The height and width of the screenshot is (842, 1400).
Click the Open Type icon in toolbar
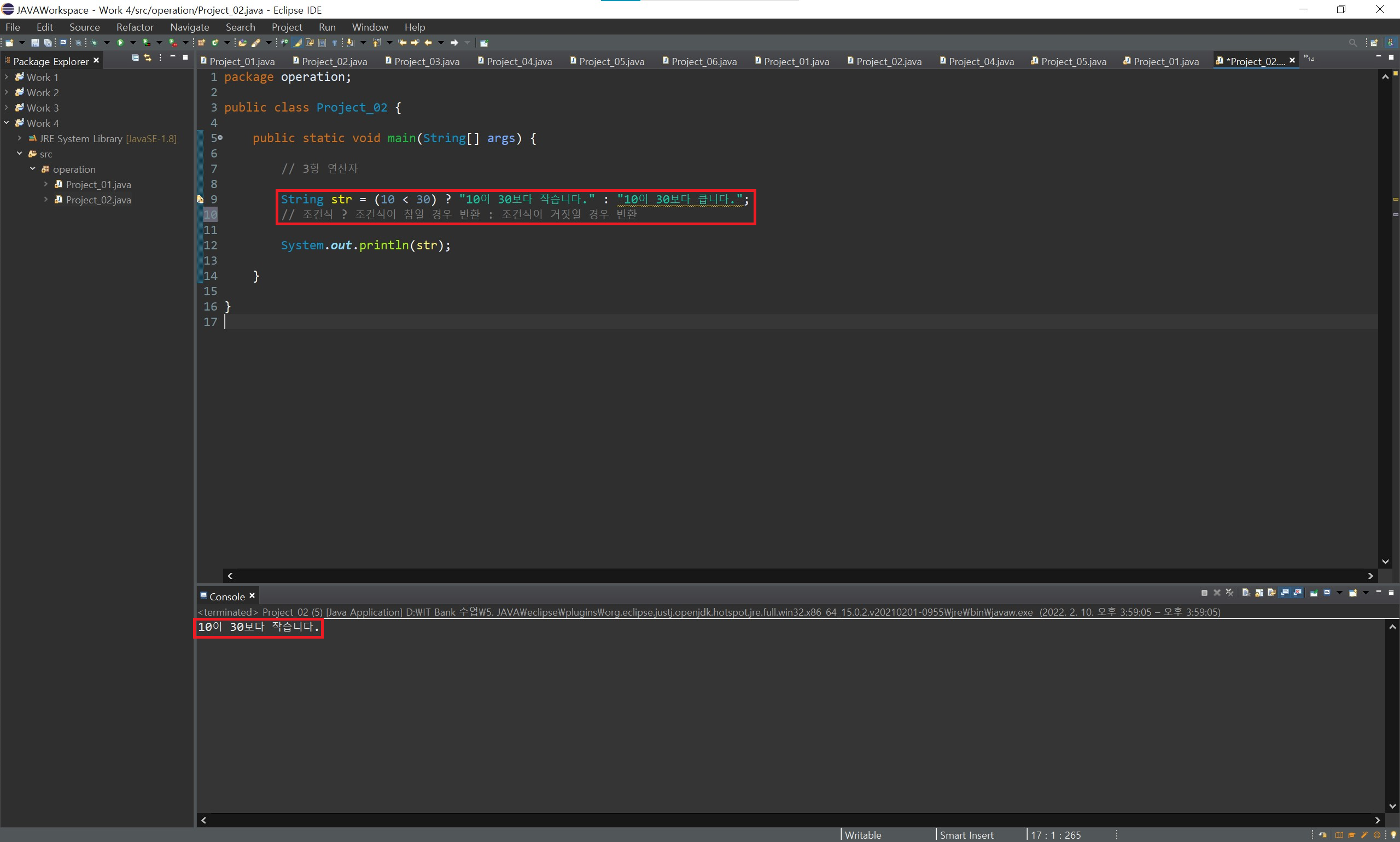(x=242, y=43)
